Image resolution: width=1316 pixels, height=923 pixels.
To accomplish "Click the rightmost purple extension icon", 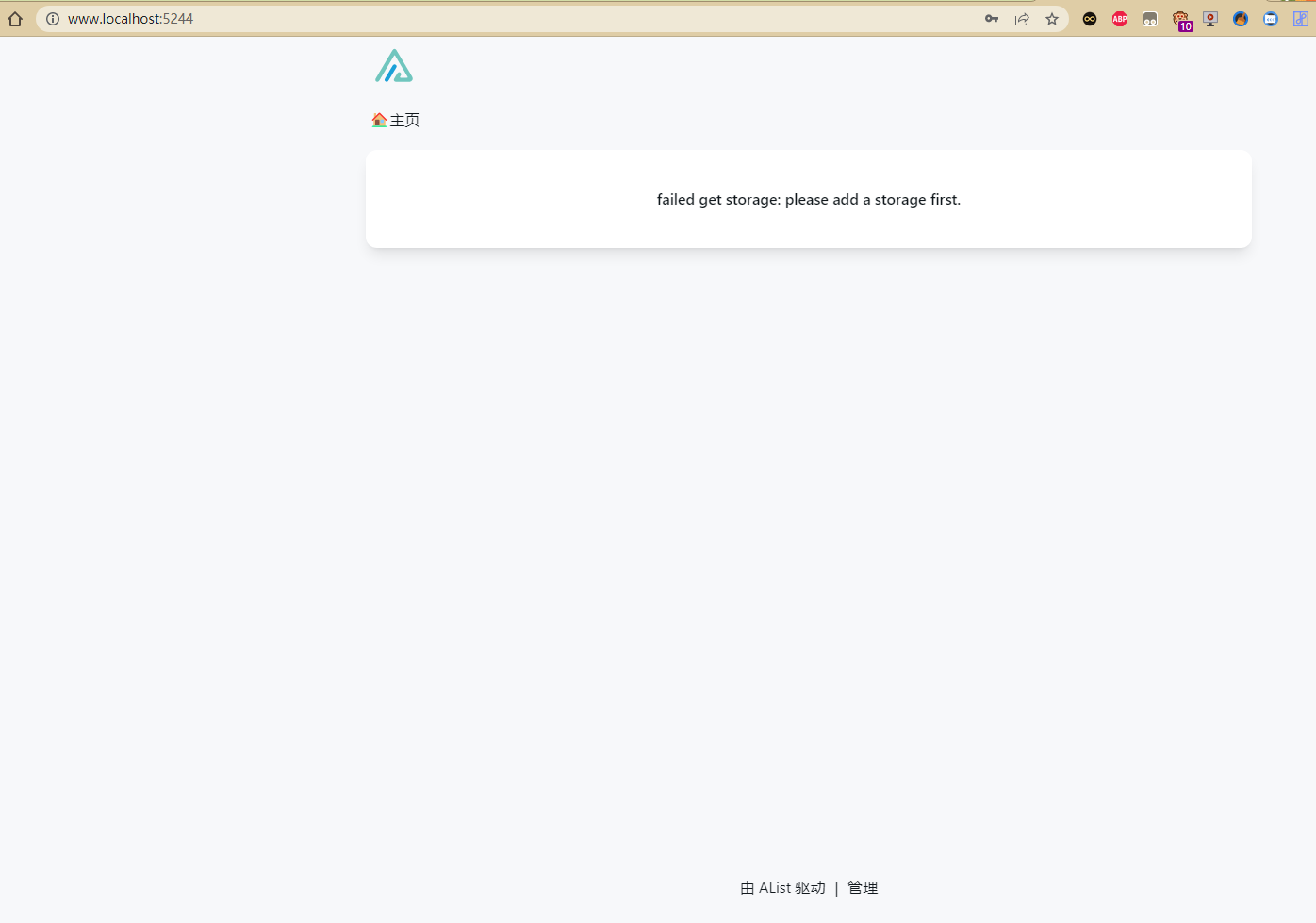I will click(1300, 18).
